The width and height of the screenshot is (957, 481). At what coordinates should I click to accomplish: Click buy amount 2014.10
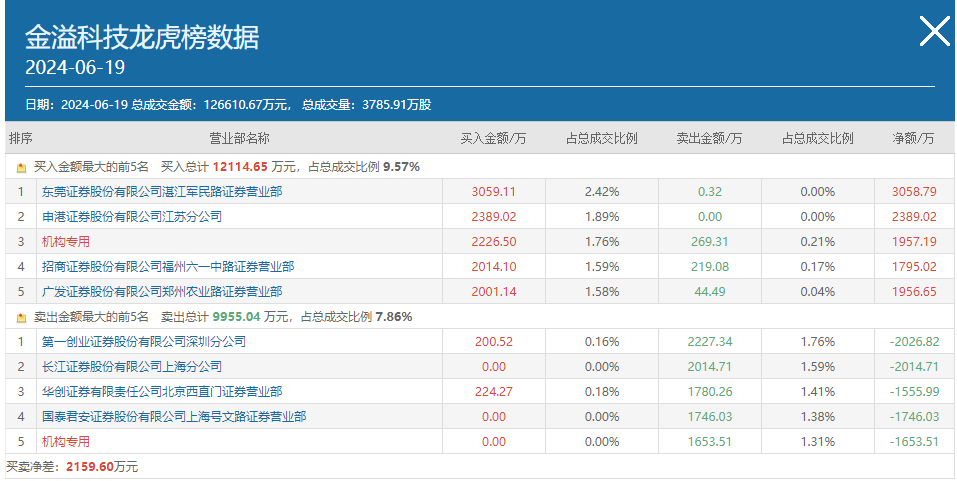tap(494, 267)
